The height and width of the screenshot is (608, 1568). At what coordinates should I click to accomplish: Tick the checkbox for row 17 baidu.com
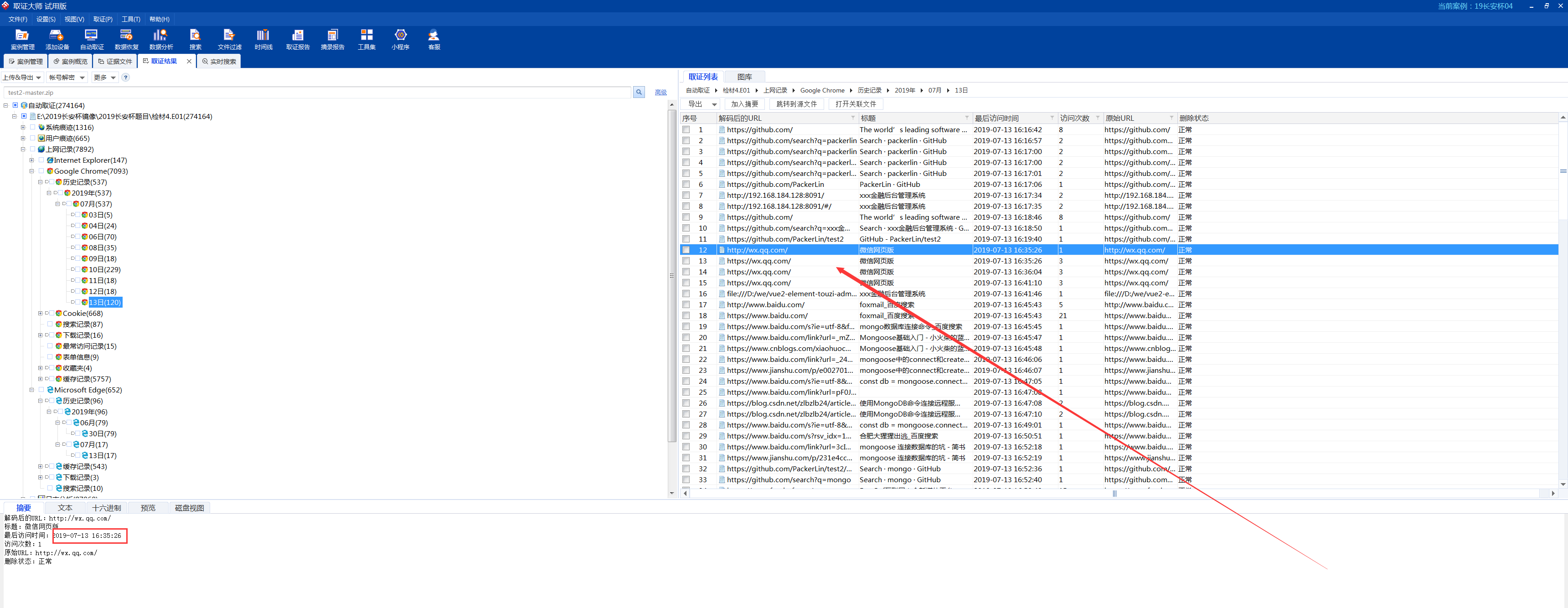(686, 305)
